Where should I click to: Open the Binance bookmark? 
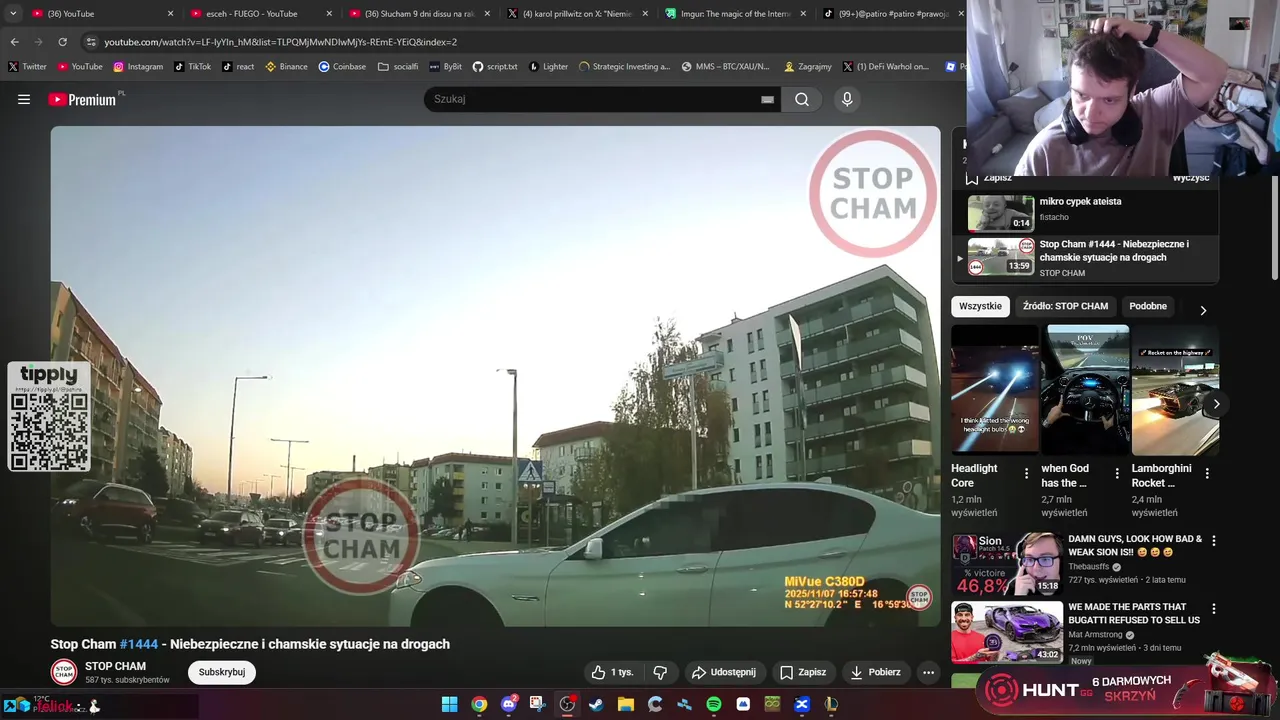pos(287,67)
